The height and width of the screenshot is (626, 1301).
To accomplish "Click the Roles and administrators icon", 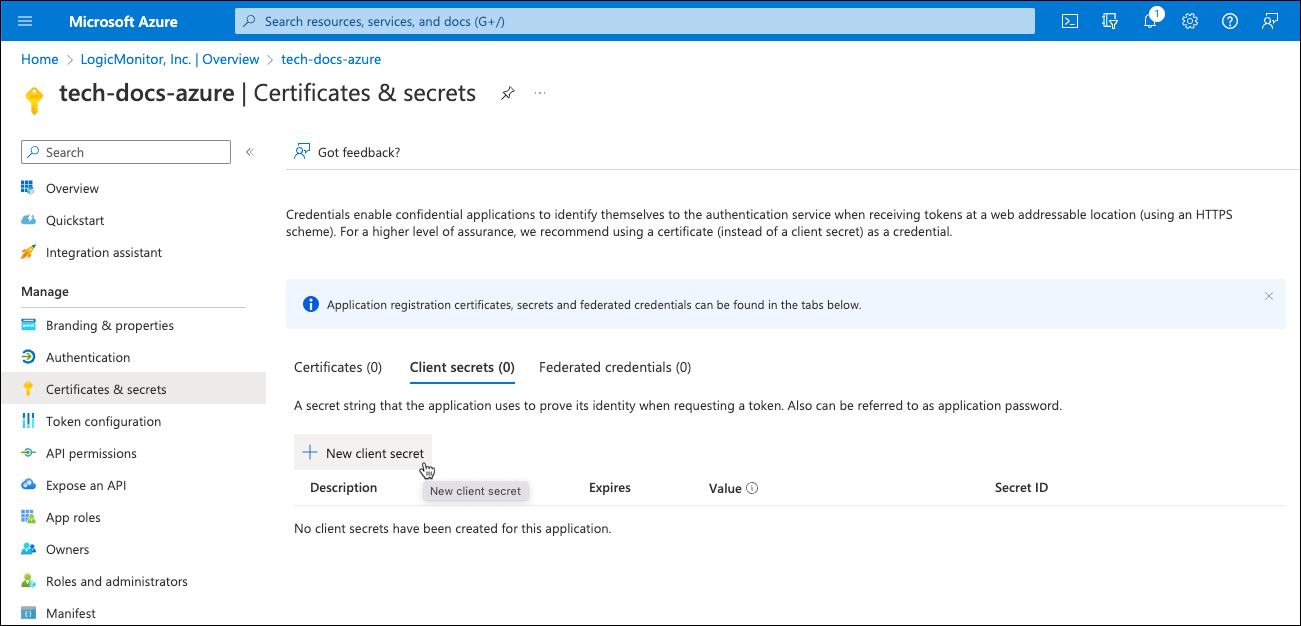I will coord(28,581).
